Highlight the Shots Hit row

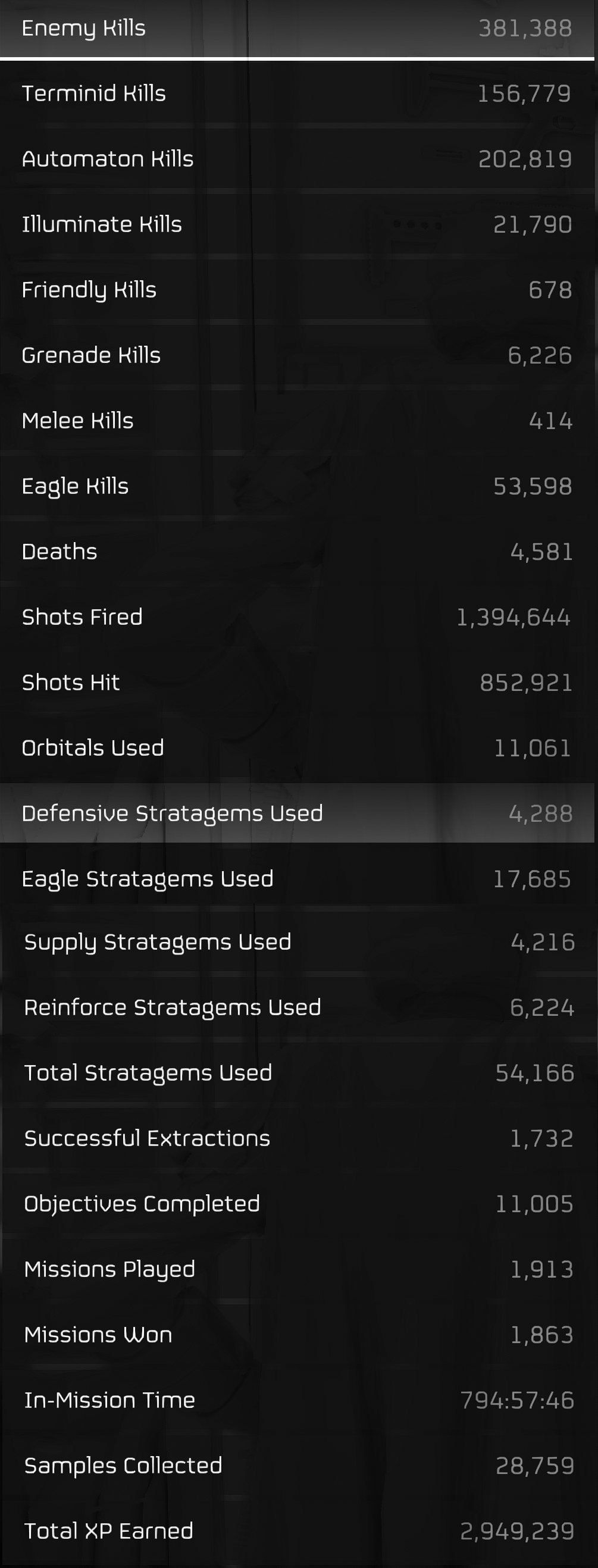(x=297, y=683)
